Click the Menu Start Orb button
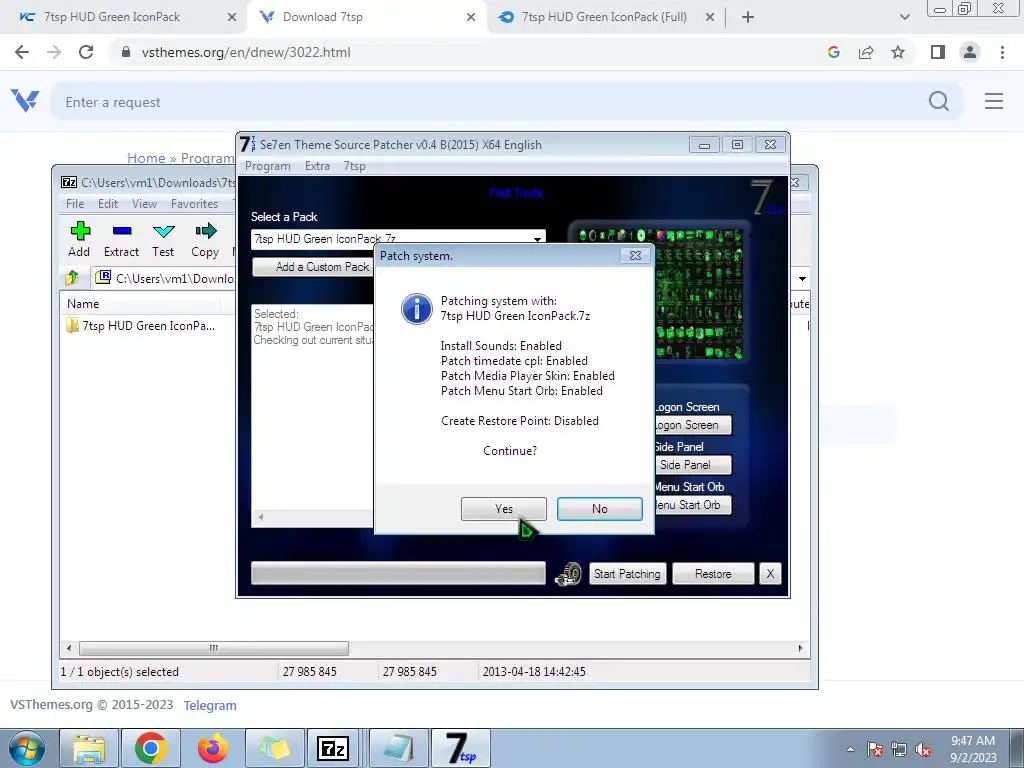 [x=692, y=505]
